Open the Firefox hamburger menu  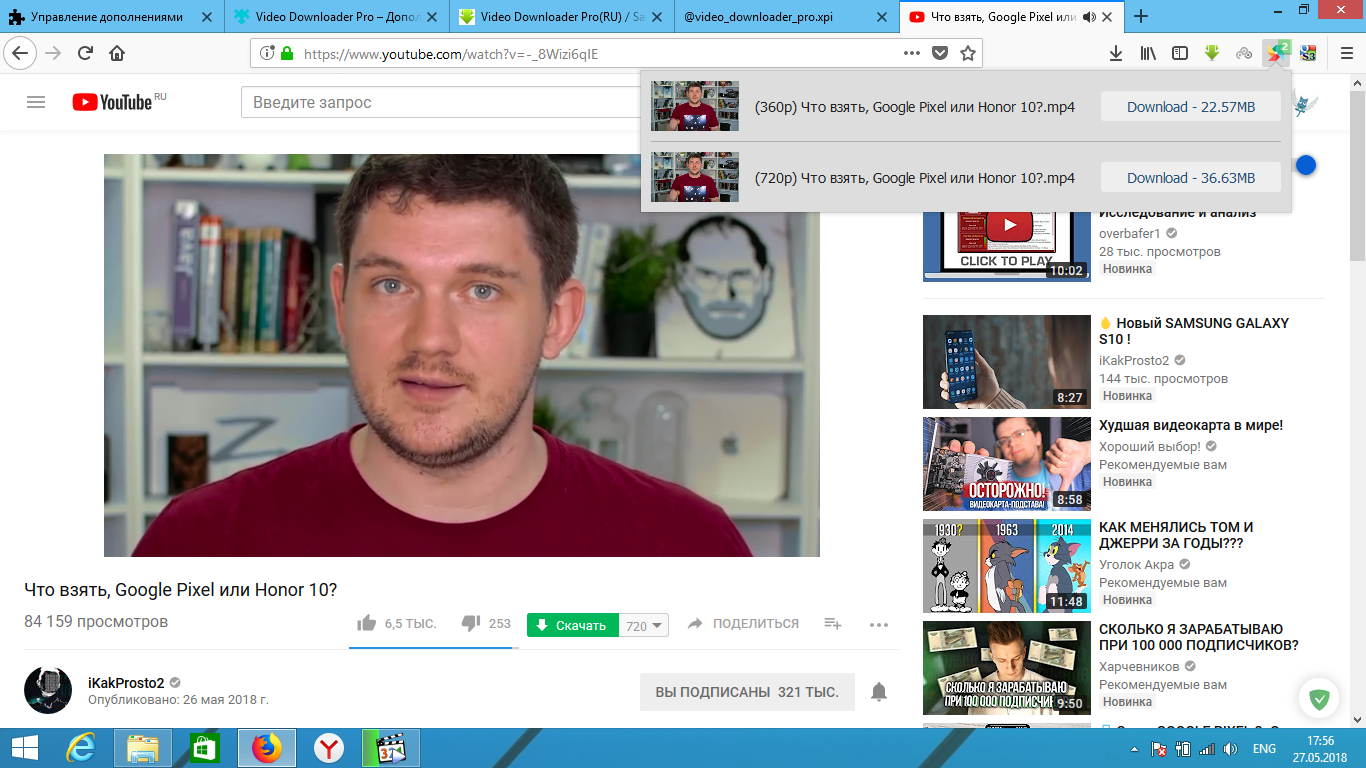pos(1346,53)
